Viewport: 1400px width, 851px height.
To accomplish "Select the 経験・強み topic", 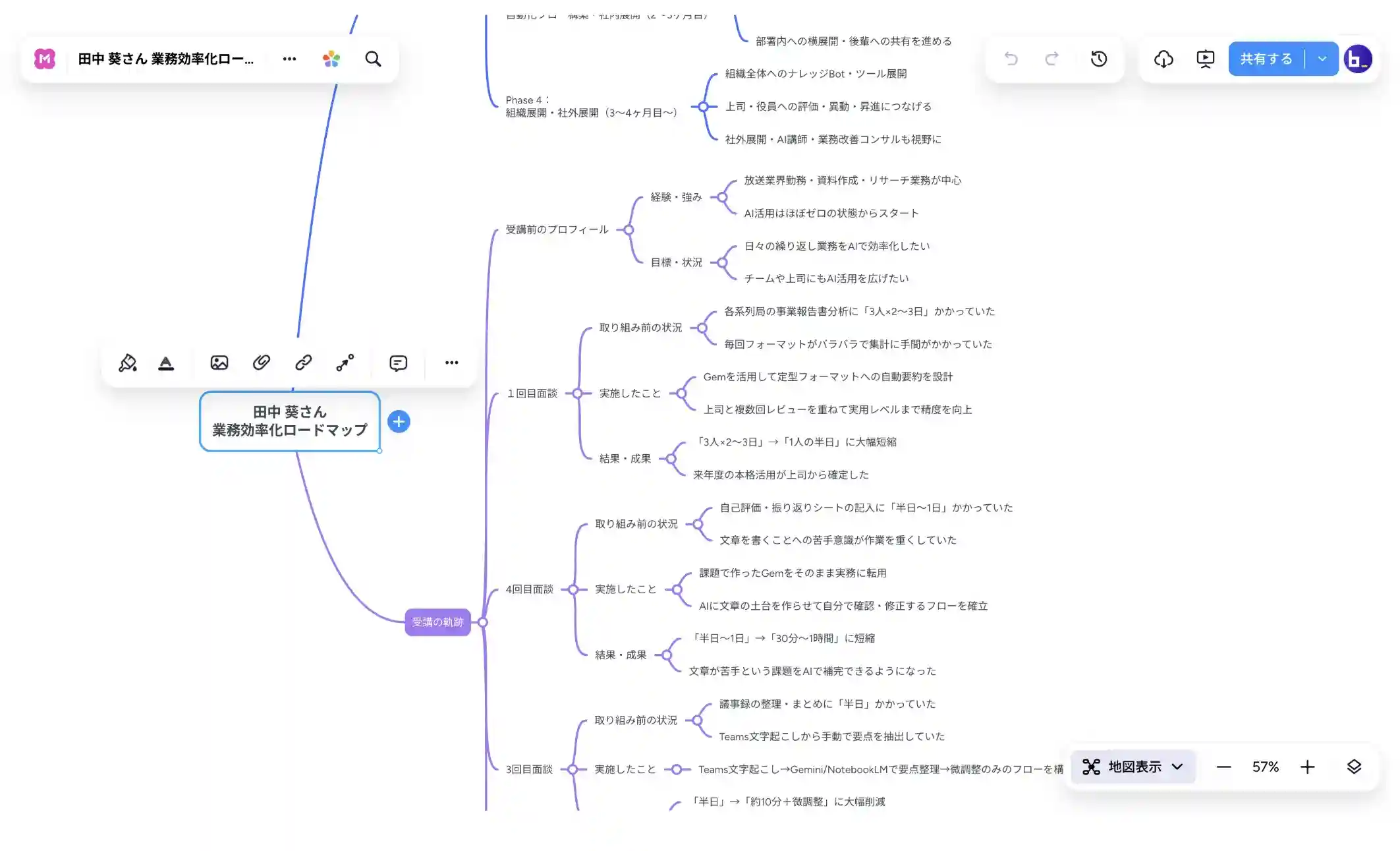I will coord(676,197).
